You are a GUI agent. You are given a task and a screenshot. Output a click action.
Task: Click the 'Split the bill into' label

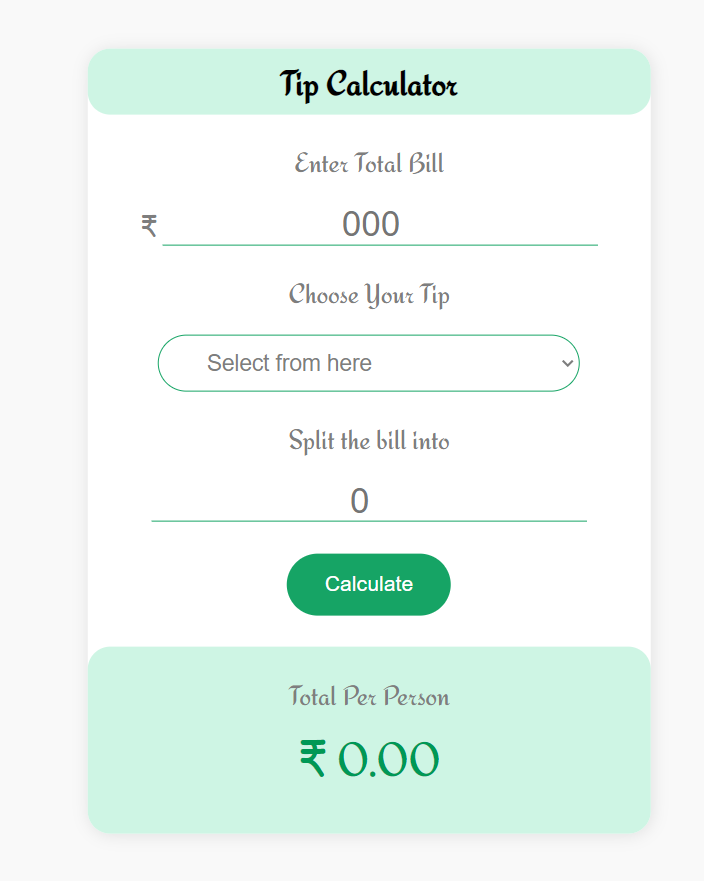[368, 440]
